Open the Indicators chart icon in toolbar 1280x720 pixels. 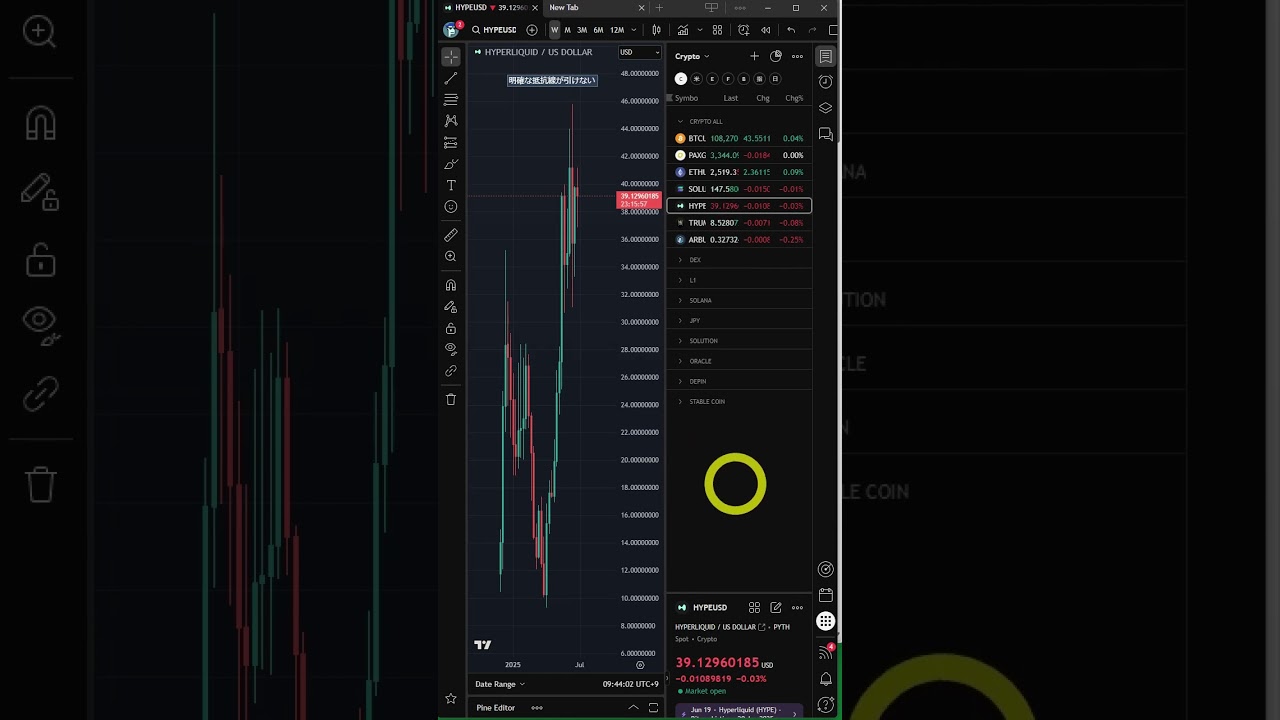(683, 30)
